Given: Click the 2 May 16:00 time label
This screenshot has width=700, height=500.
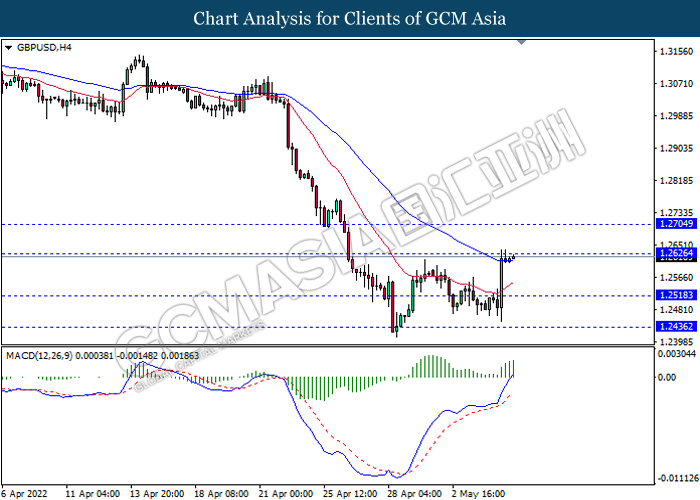Looking at the screenshot, I should click(478, 494).
